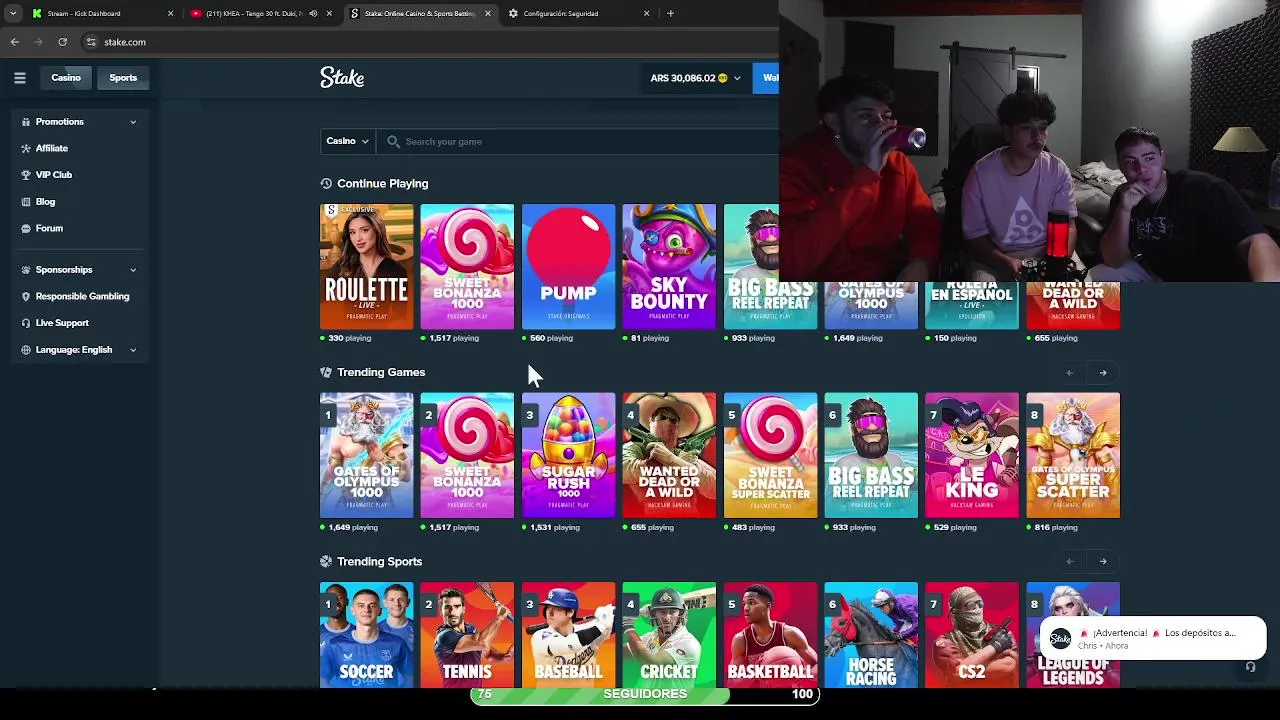Screen dimensions: 1280x720
Task: Mute the KHEA YouTube tab audio icon
Action: pos(313,13)
